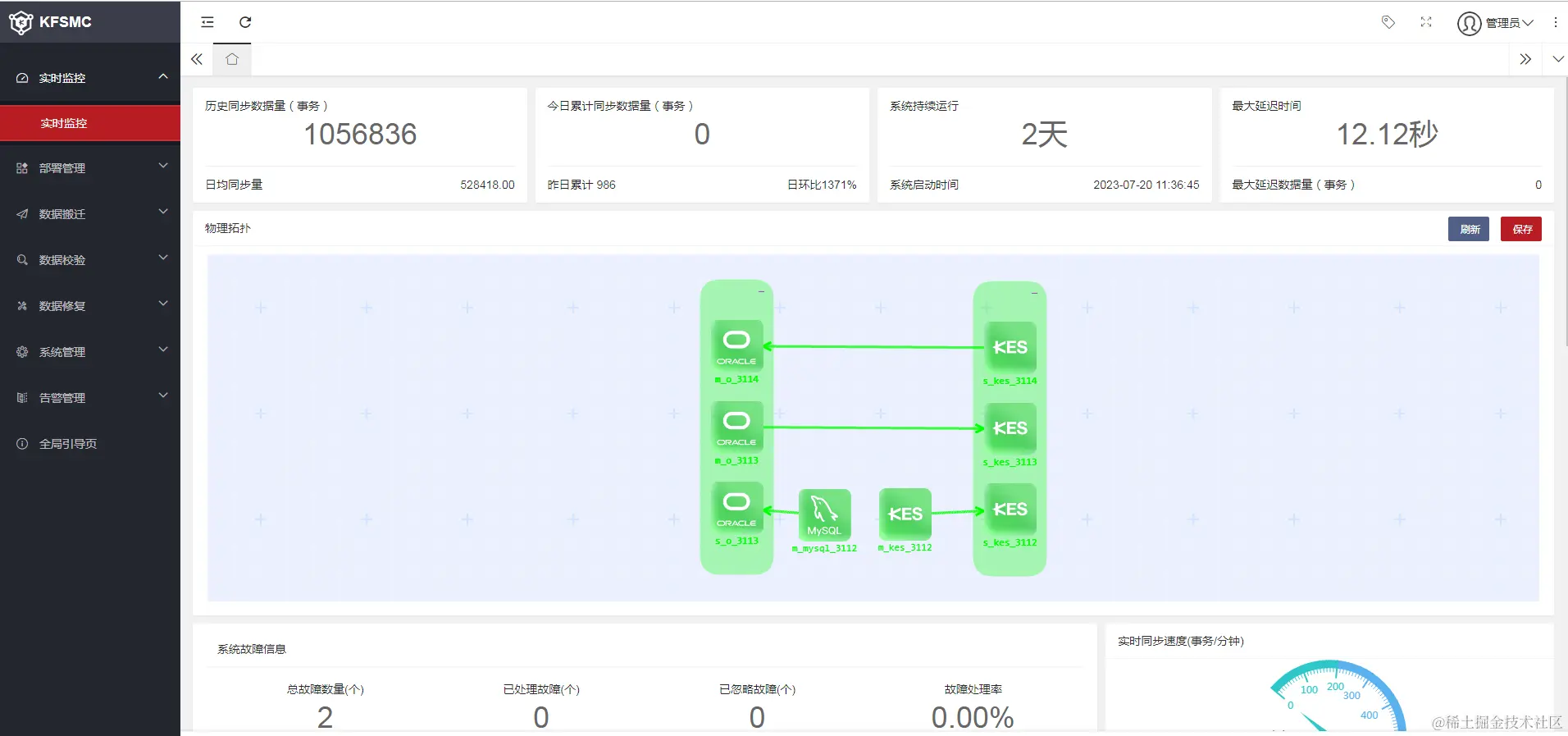1568x736 pixels.
Task: Expand the 数据搬迁 menu
Action: click(x=90, y=214)
